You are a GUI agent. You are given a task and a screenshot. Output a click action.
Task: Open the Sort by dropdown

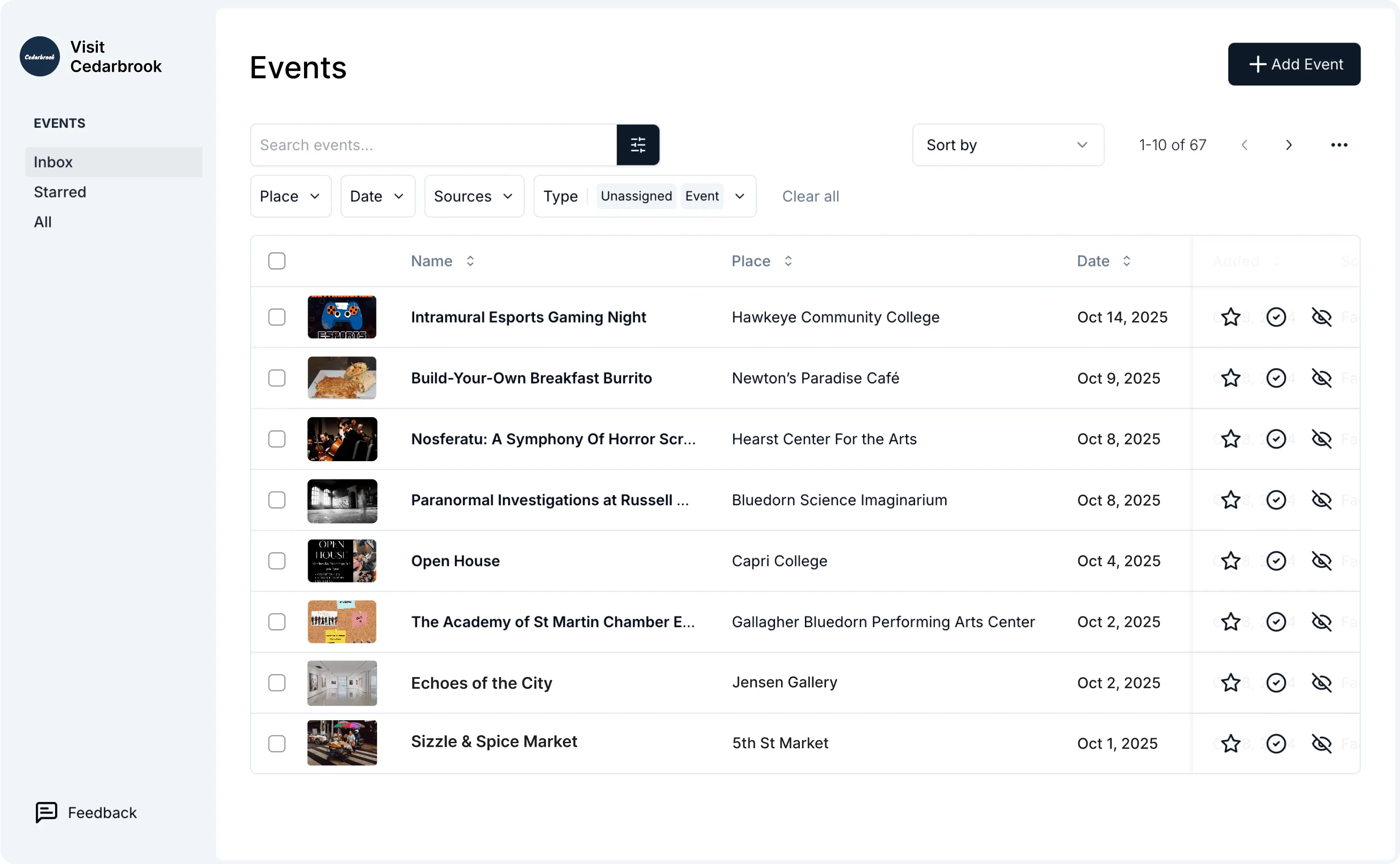tap(1007, 145)
